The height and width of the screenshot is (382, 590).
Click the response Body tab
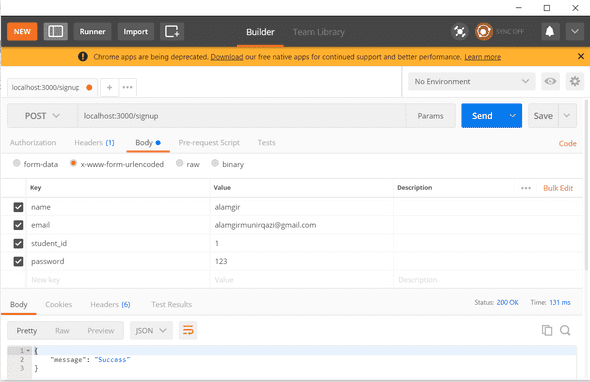(18, 304)
